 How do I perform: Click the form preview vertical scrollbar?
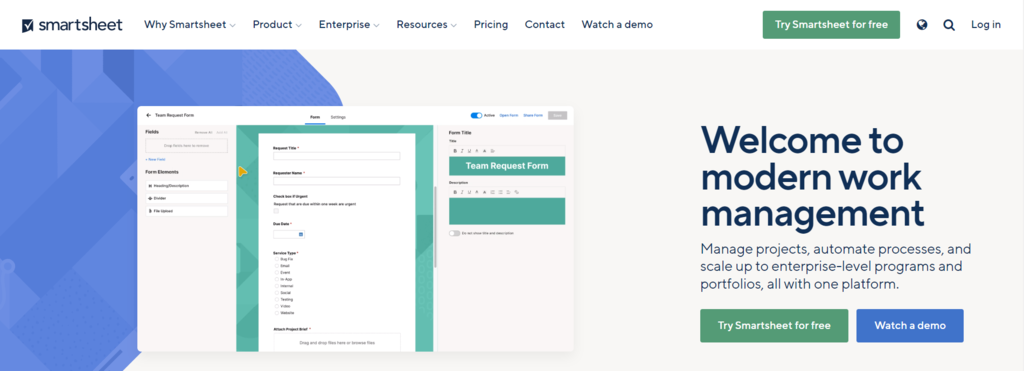435,227
